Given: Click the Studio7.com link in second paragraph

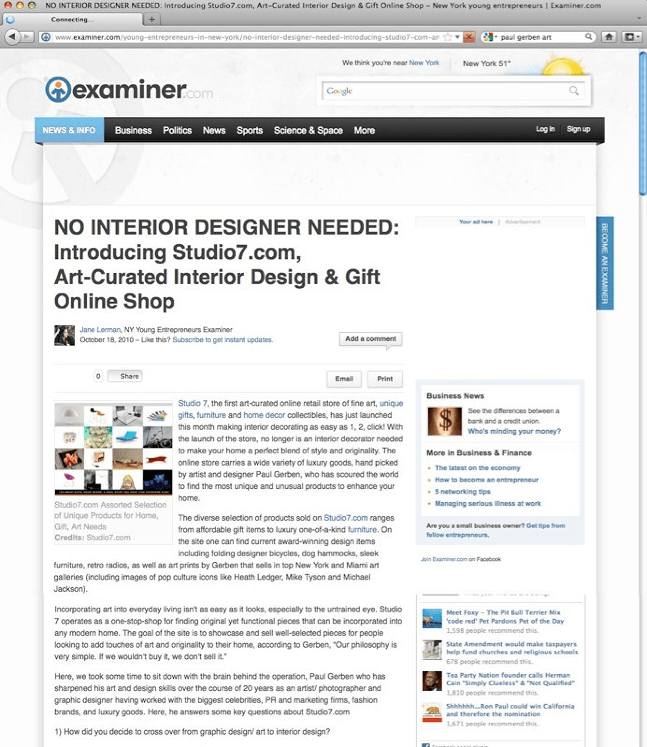Looking at the screenshot, I should point(346,518).
